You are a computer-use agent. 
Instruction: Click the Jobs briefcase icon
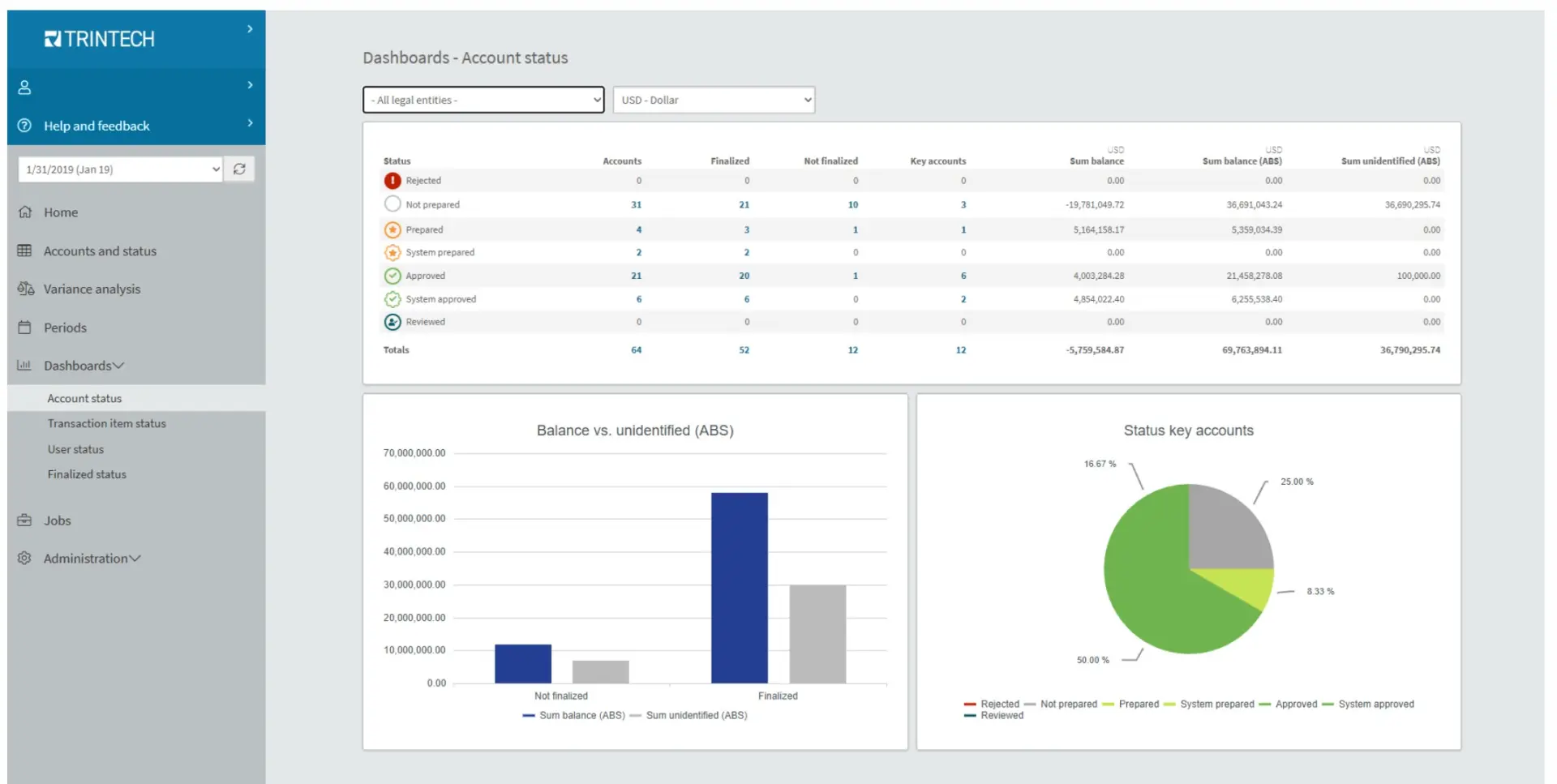[x=25, y=521]
